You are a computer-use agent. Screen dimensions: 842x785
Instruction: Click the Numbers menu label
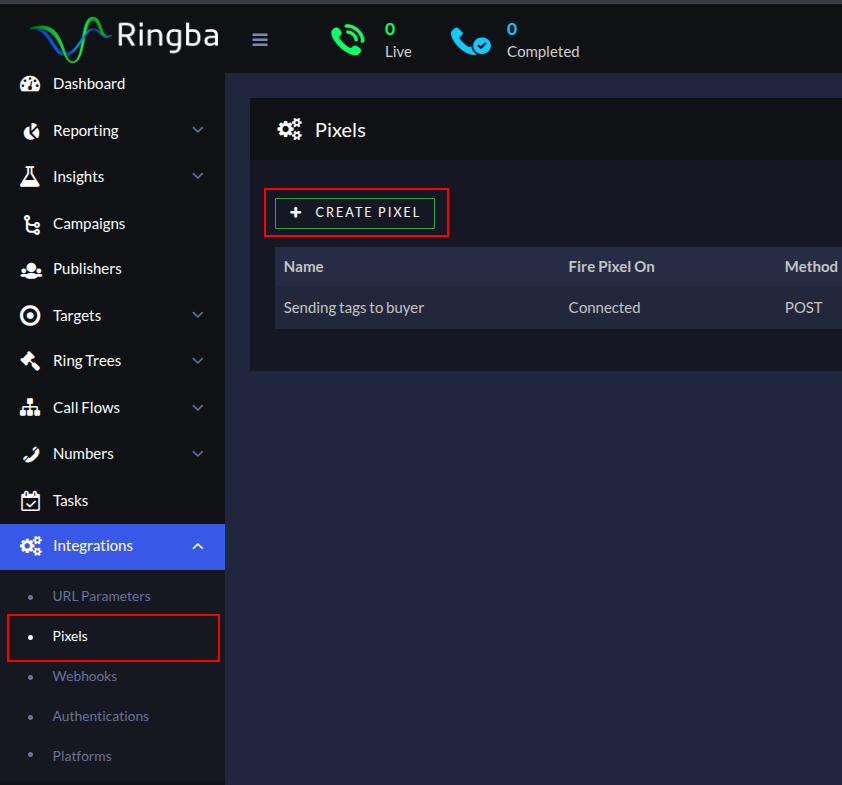[x=83, y=454]
